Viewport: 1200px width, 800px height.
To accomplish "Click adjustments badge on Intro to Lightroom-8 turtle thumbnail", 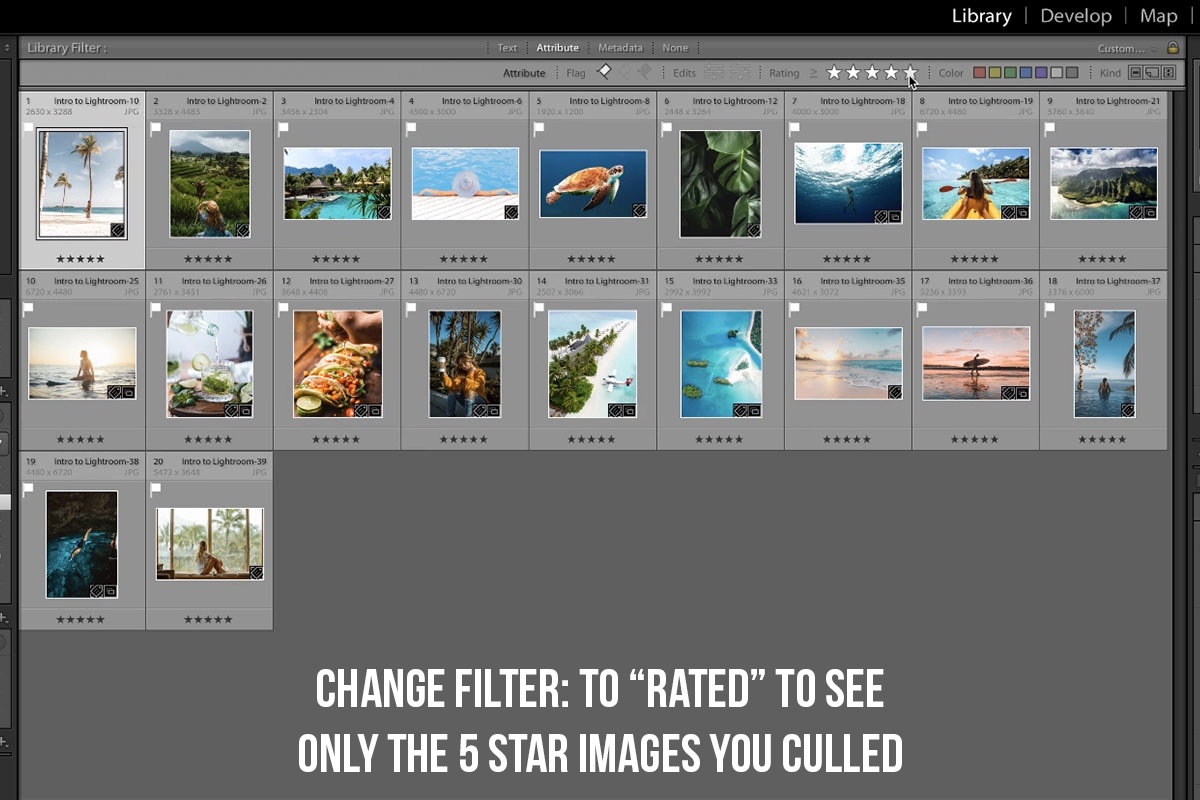I will pos(639,211).
